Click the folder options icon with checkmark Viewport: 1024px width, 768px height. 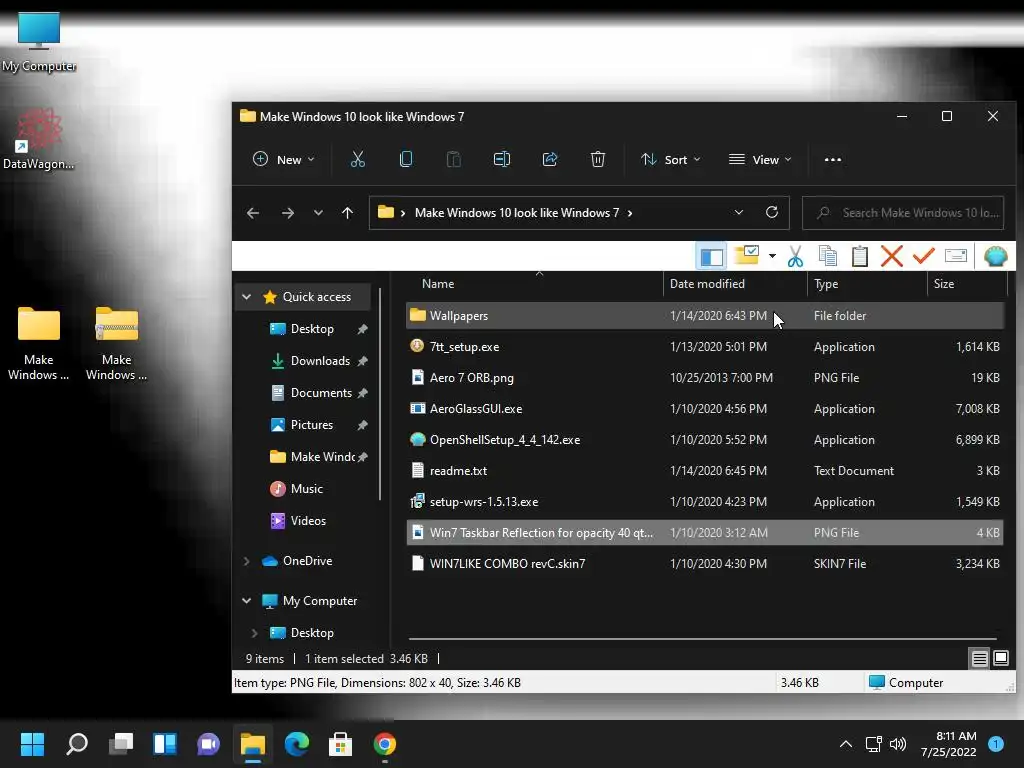point(746,255)
